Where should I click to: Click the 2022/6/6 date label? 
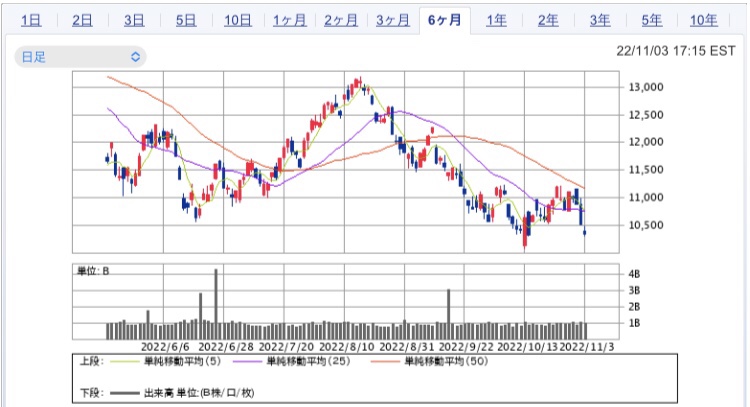pyautogui.click(x=165, y=347)
